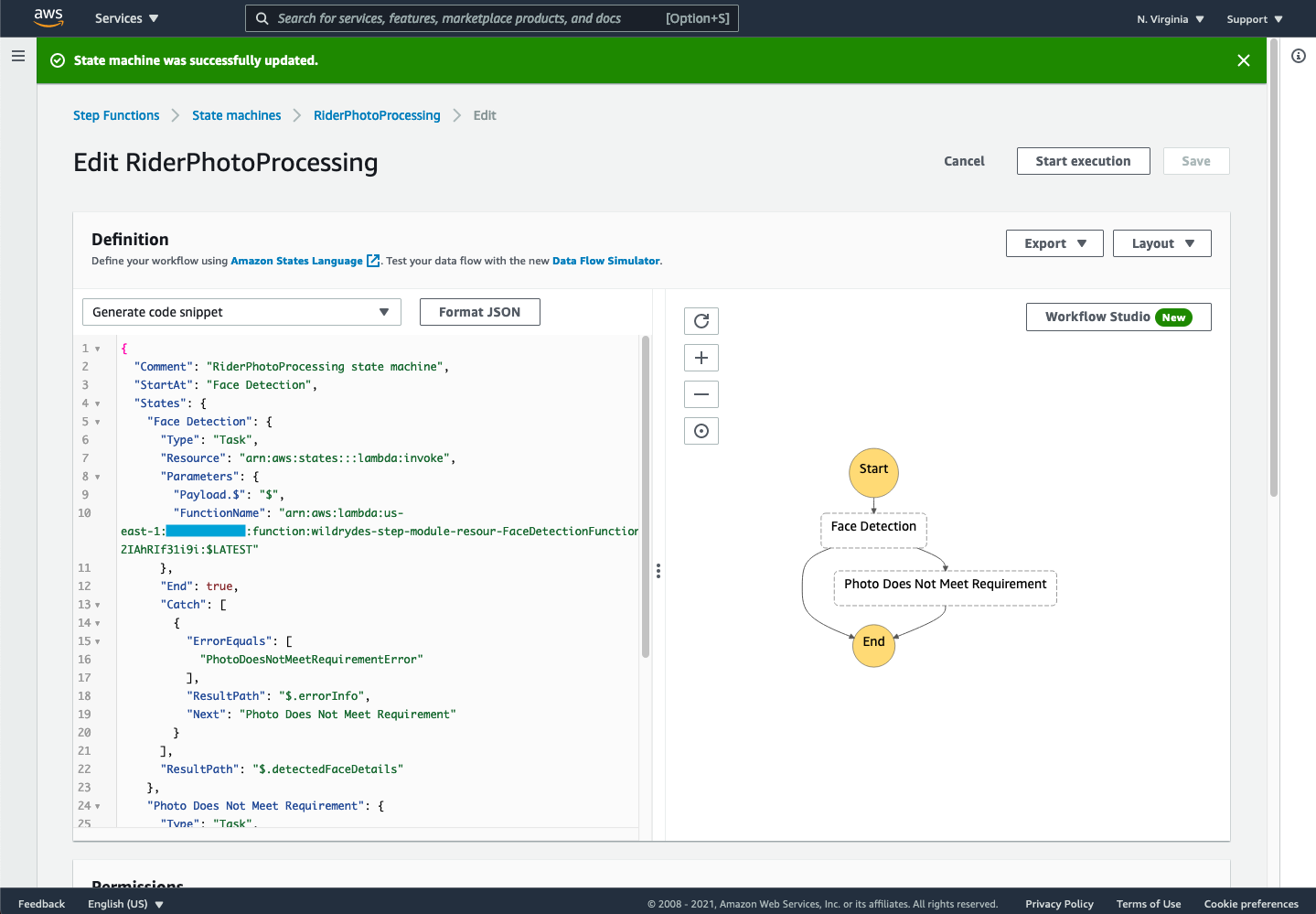Click the Feedback link in footer

41,904
